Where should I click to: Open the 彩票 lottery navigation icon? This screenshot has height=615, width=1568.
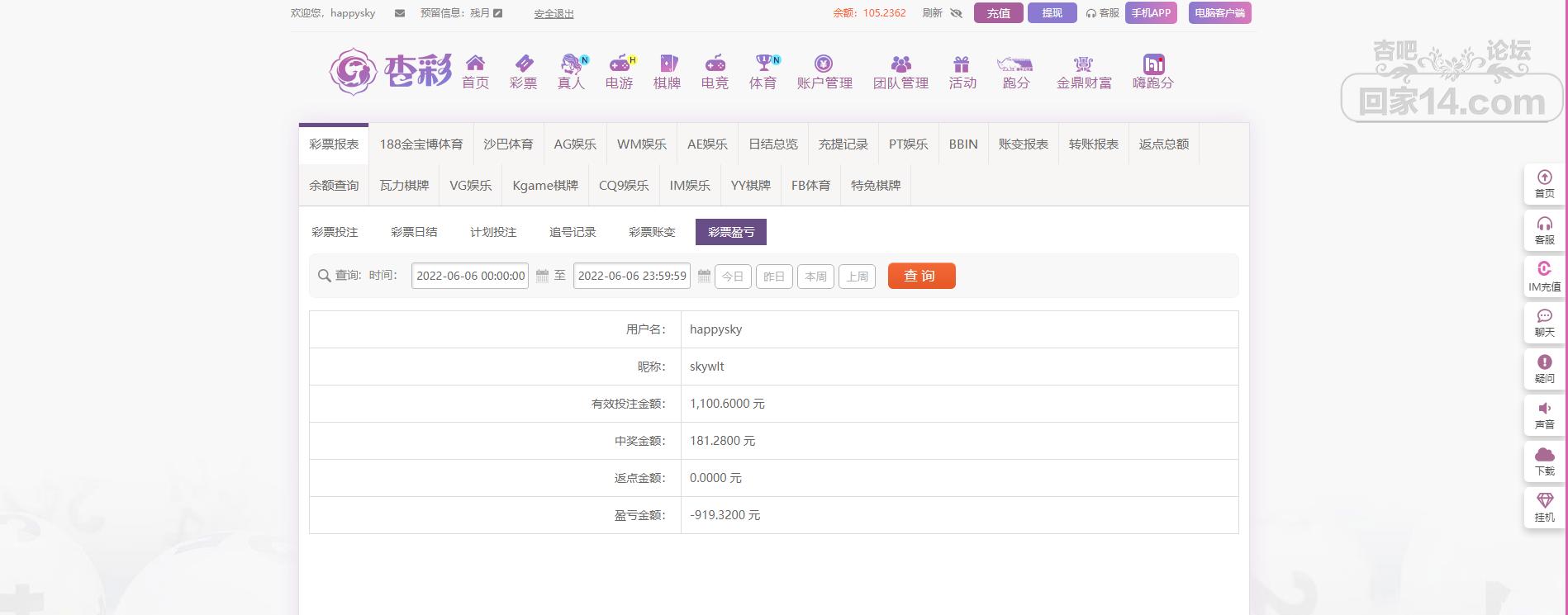(x=523, y=64)
